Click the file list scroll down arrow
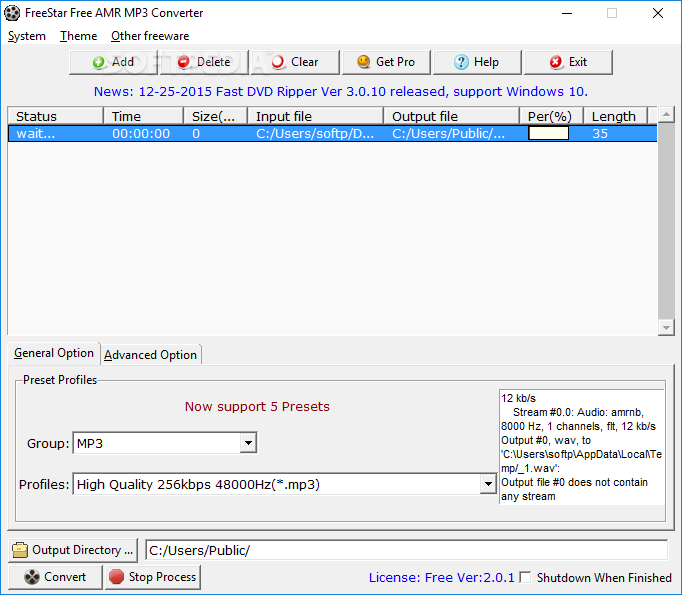The image size is (682, 595). [666, 328]
